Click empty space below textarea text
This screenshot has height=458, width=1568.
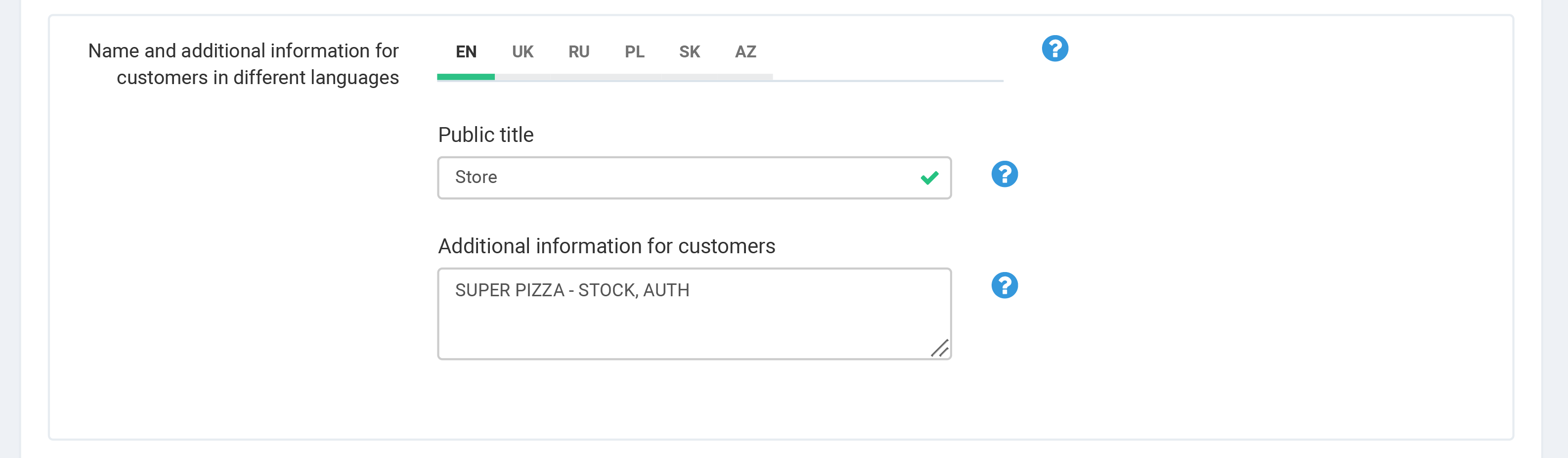pos(670,332)
